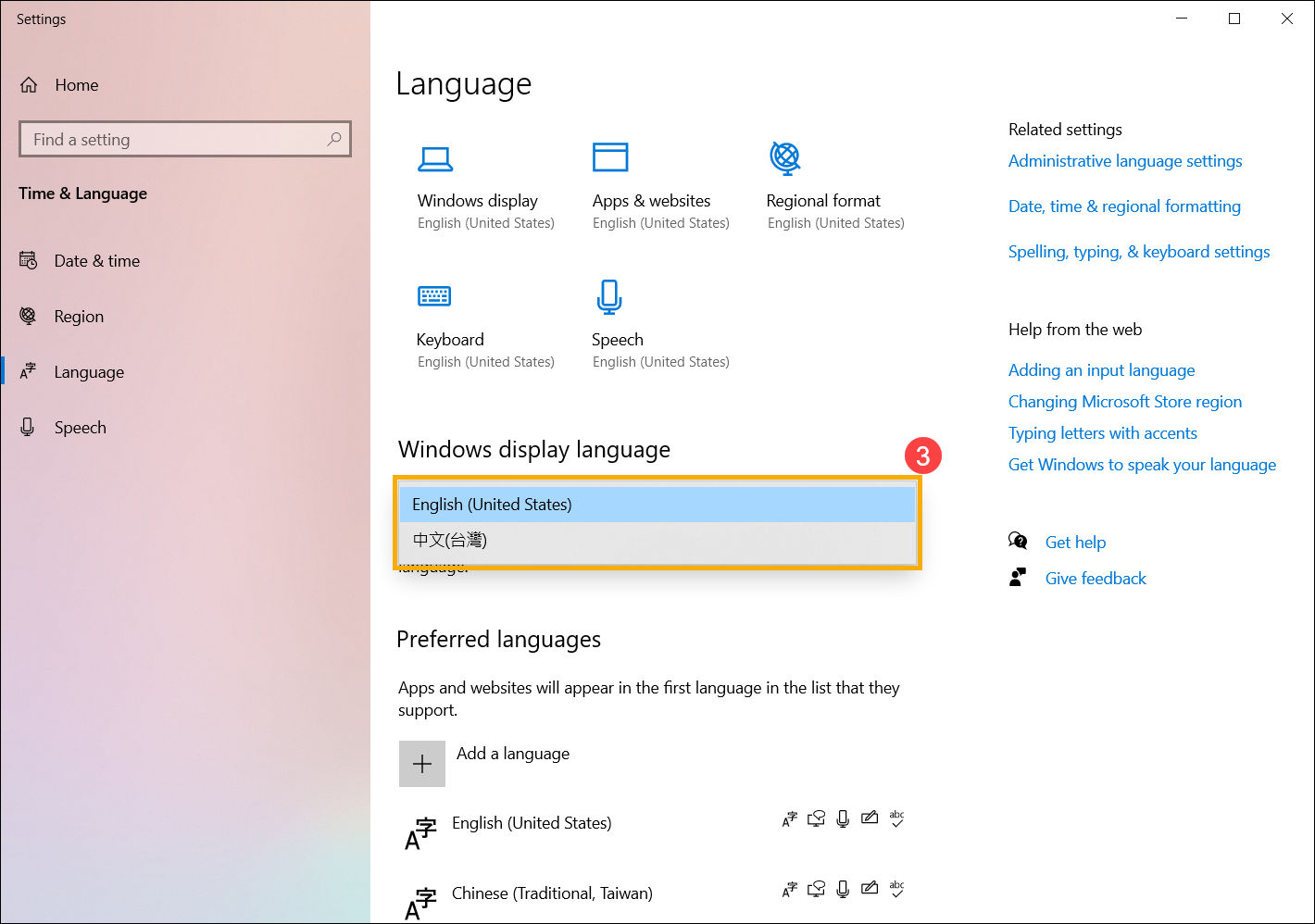Click the Apps & websites icon
This screenshot has width=1315, height=924.
tap(610, 157)
